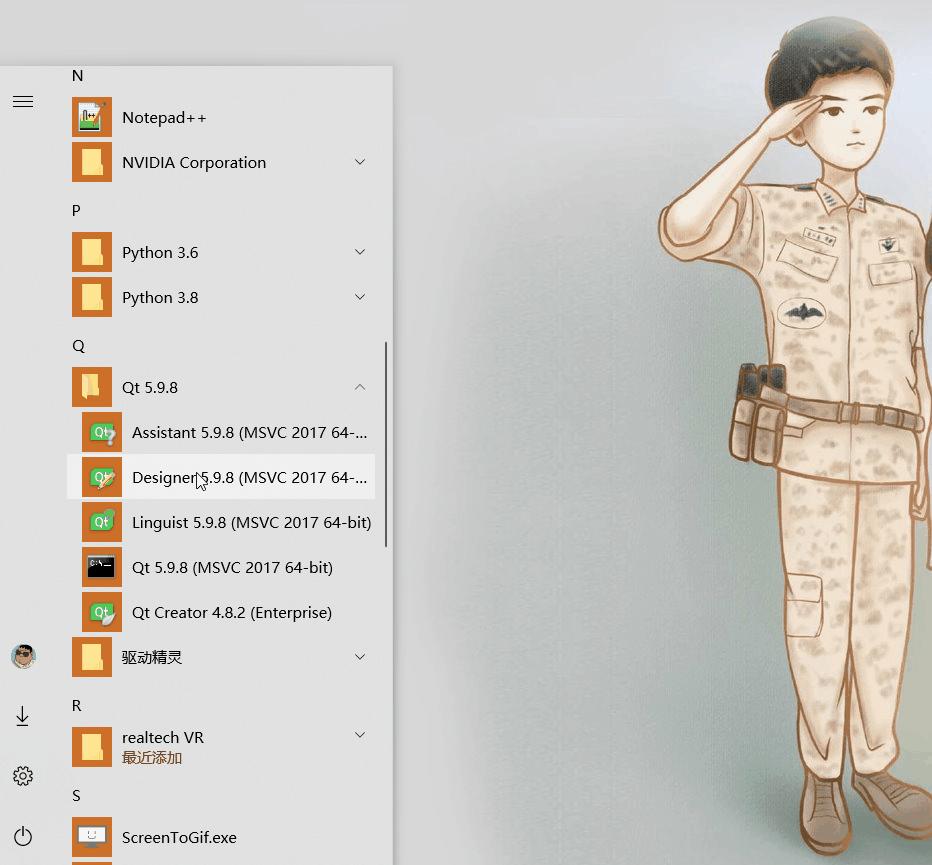The image size is (932, 865).
Task: Jump via the Q letter header
Action: 78,347
